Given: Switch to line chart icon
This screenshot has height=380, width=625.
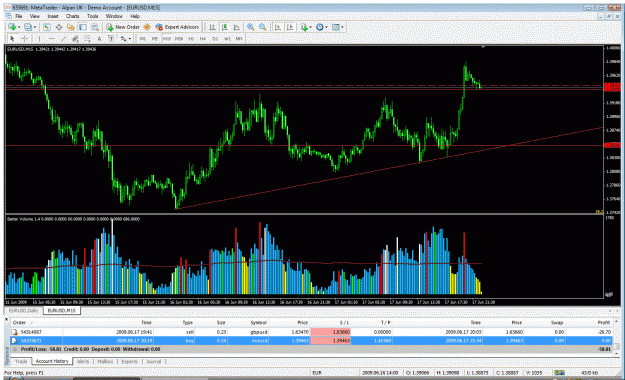Looking at the screenshot, I should [236, 27].
